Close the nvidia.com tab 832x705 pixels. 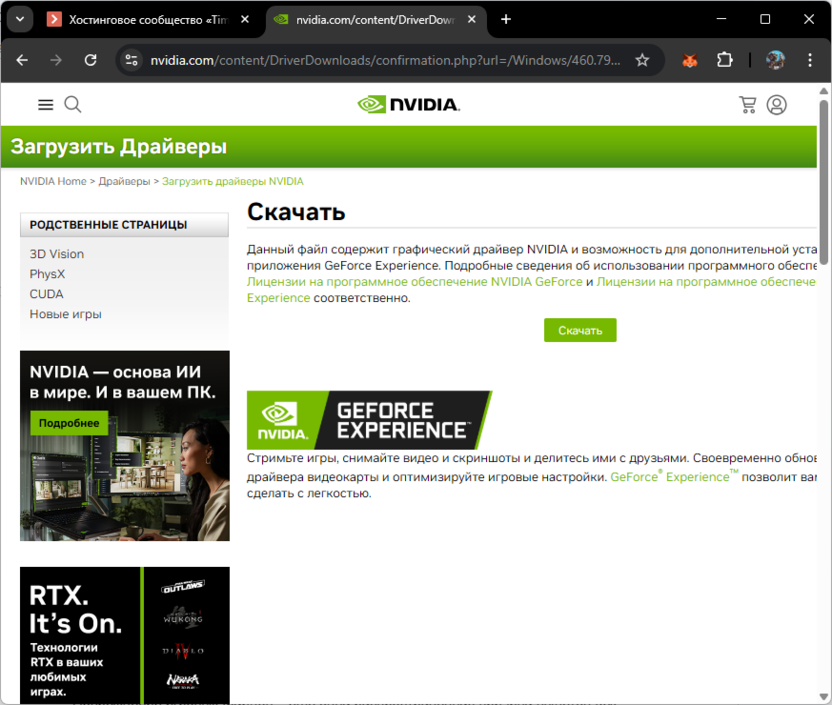click(x=471, y=20)
